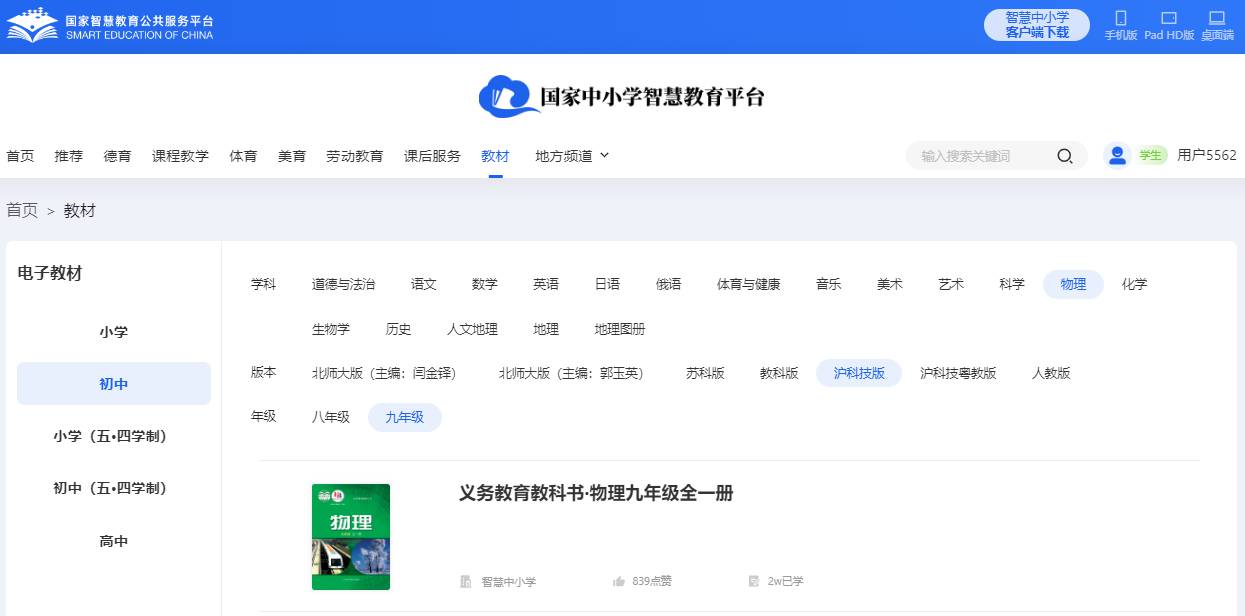This screenshot has width=1245, height=616.
Task: Filter by subject 俄语
Action: [669, 284]
